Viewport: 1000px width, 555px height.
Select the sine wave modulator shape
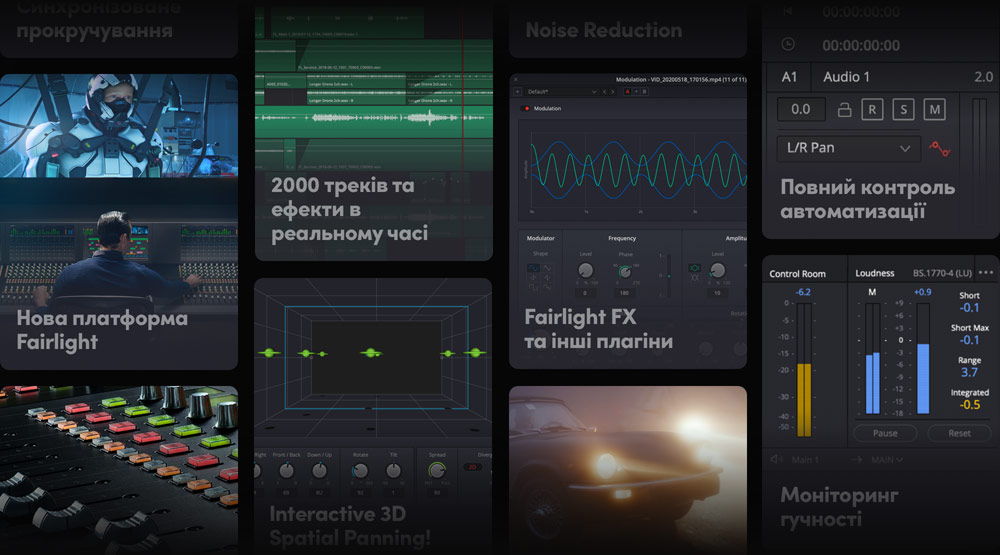click(x=533, y=270)
